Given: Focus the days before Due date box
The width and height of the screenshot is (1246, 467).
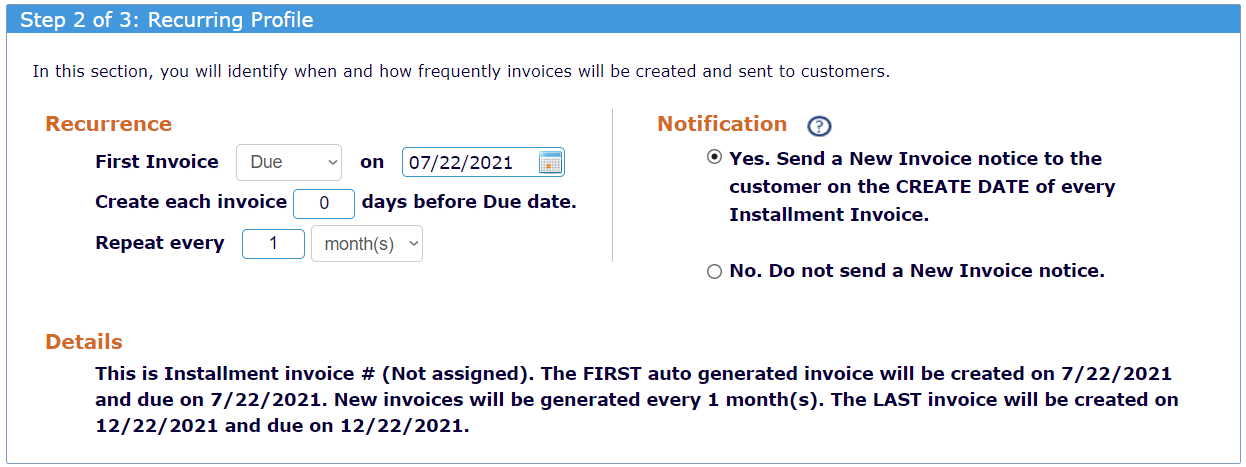Looking at the screenshot, I should 324,203.
